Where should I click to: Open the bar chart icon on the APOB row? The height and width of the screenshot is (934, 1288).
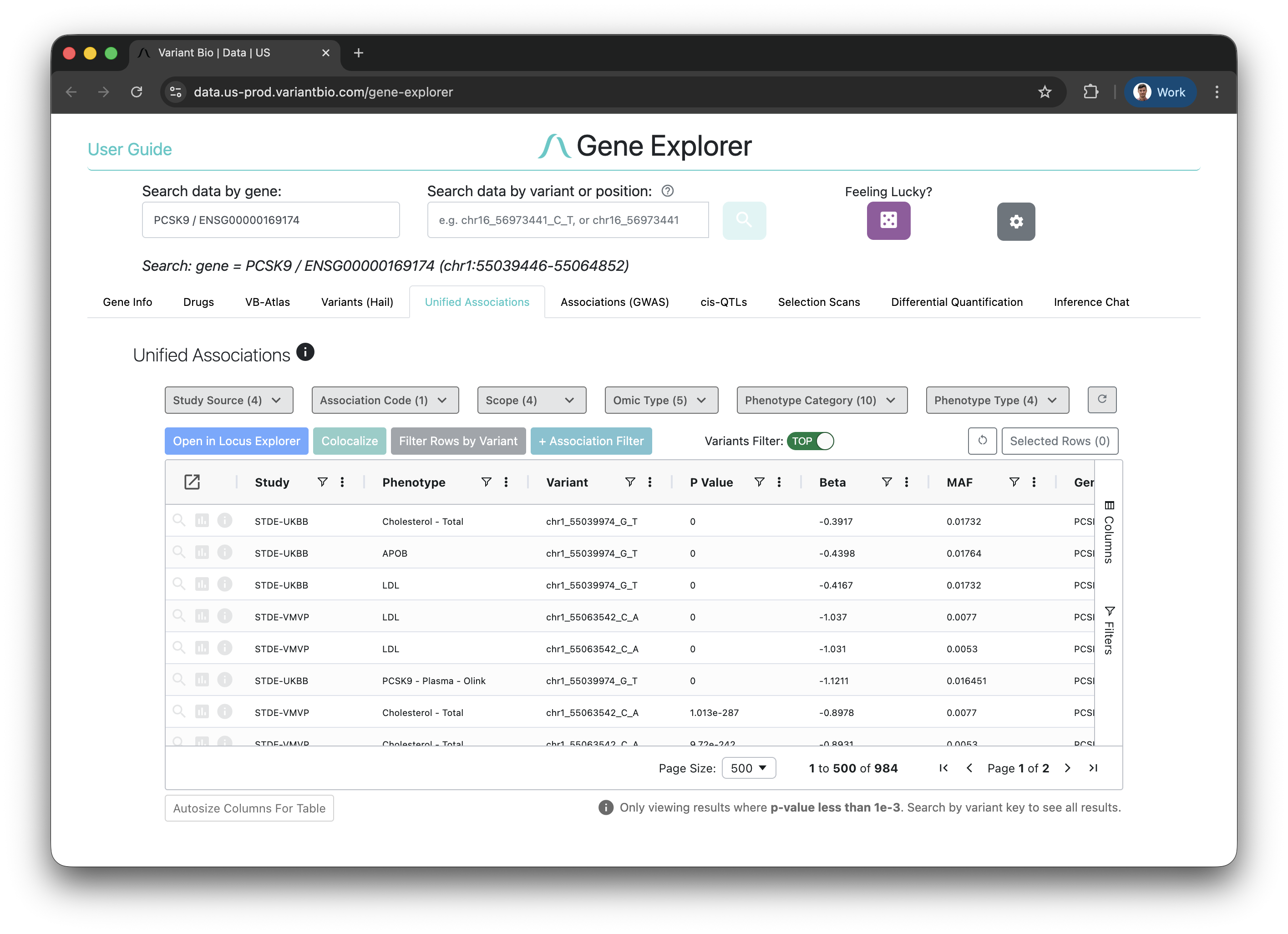click(202, 553)
